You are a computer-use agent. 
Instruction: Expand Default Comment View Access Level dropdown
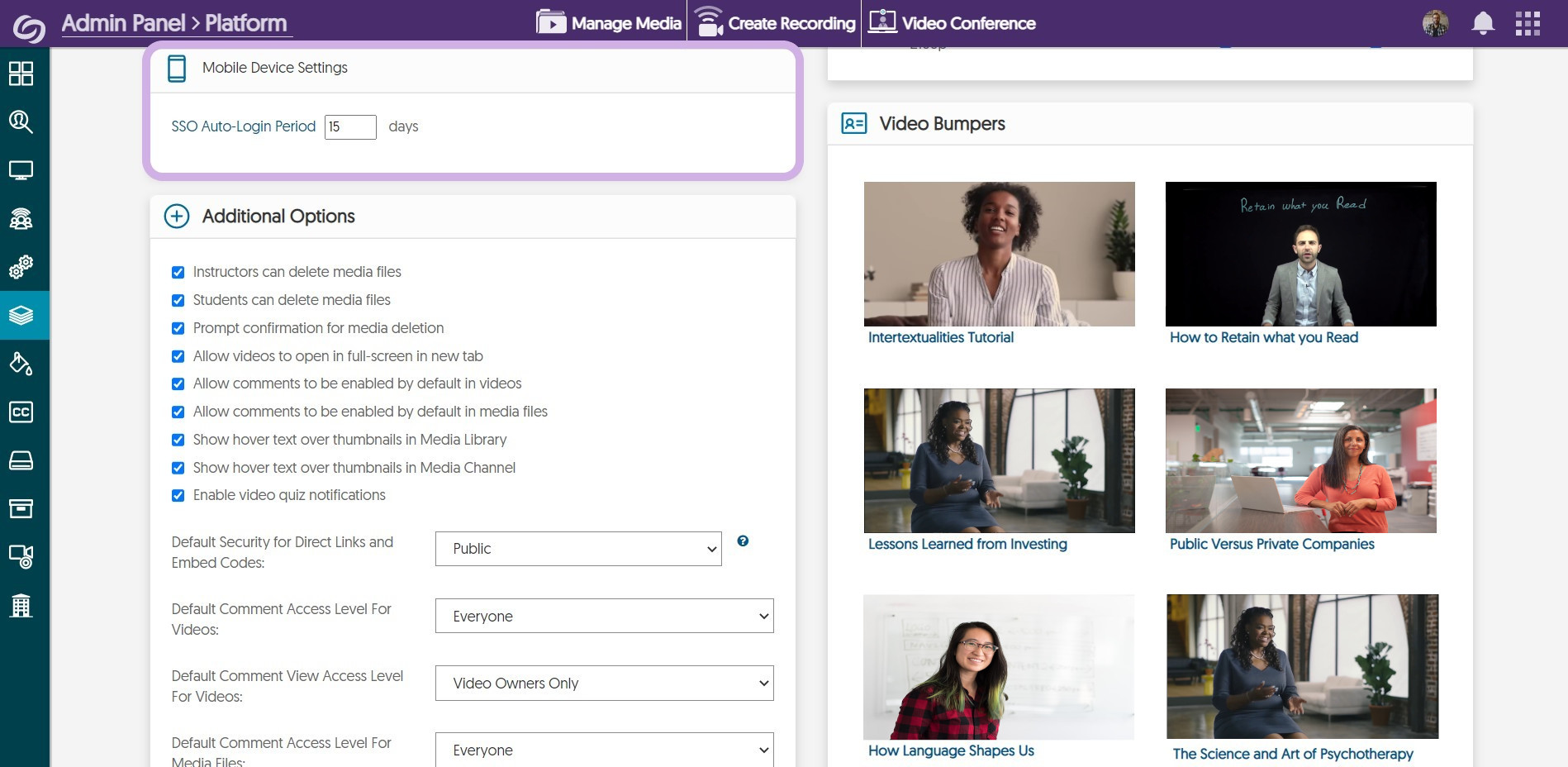[x=604, y=684]
